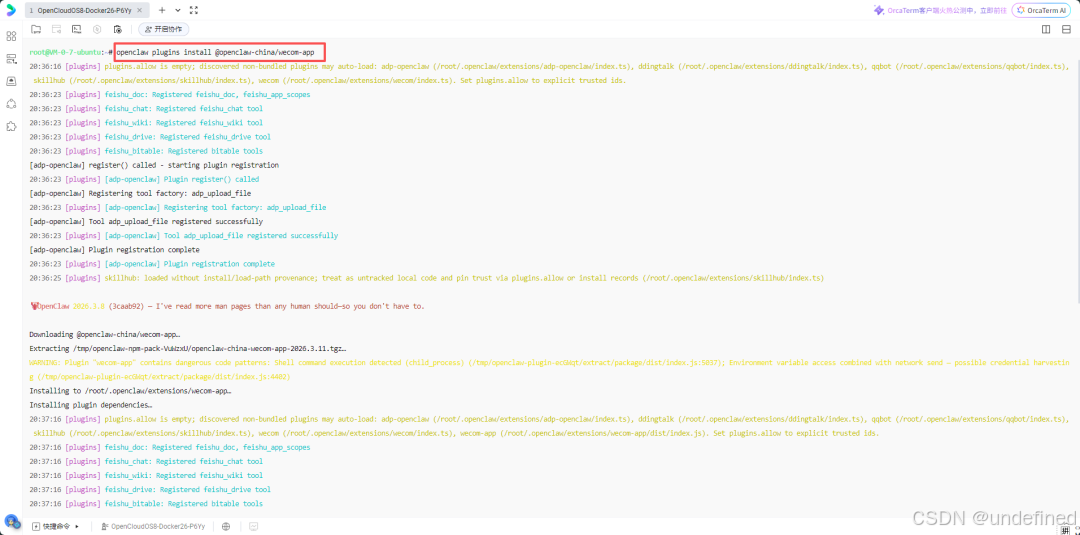
Task: Click 'Installing to /root/.openclaw/extensions/wecom-app…' line
Action: (x=130, y=391)
